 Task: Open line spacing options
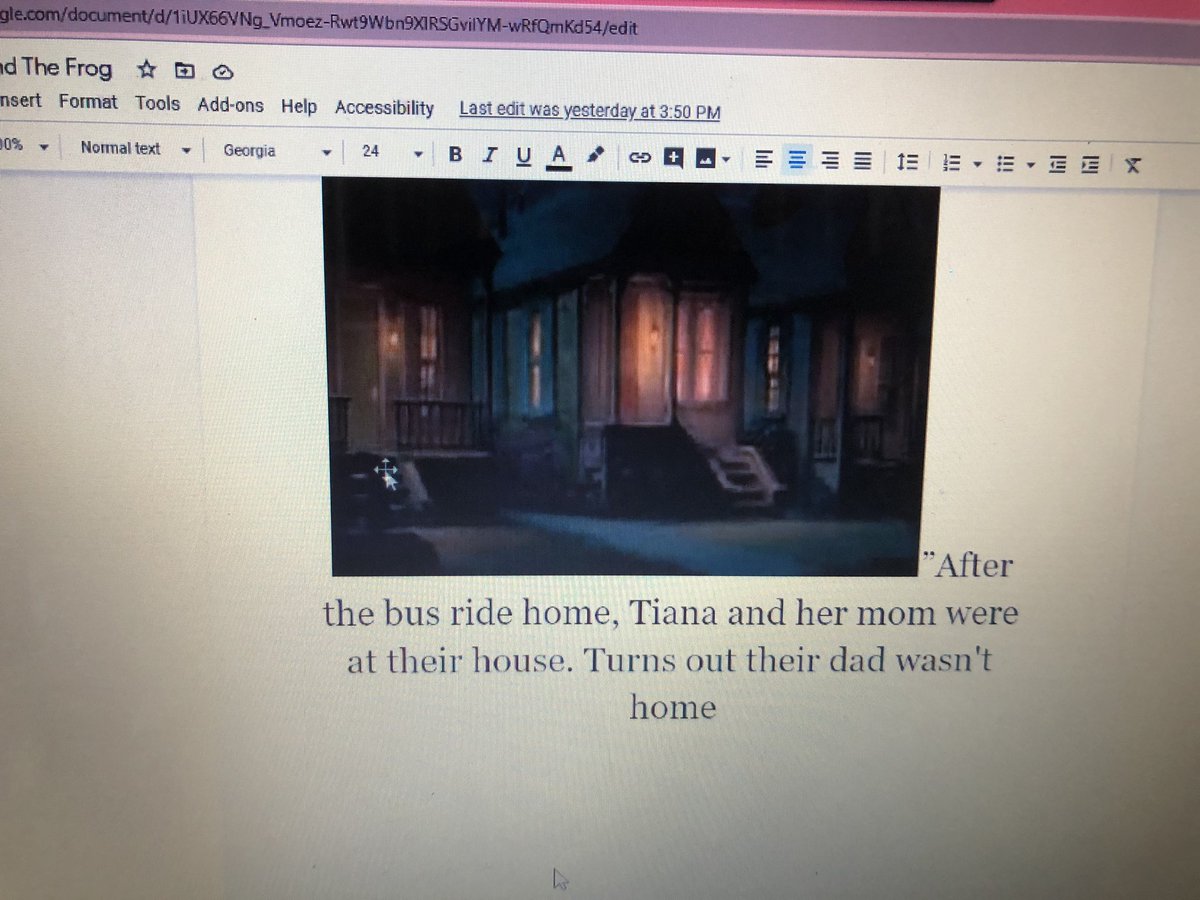[x=908, y=161]
